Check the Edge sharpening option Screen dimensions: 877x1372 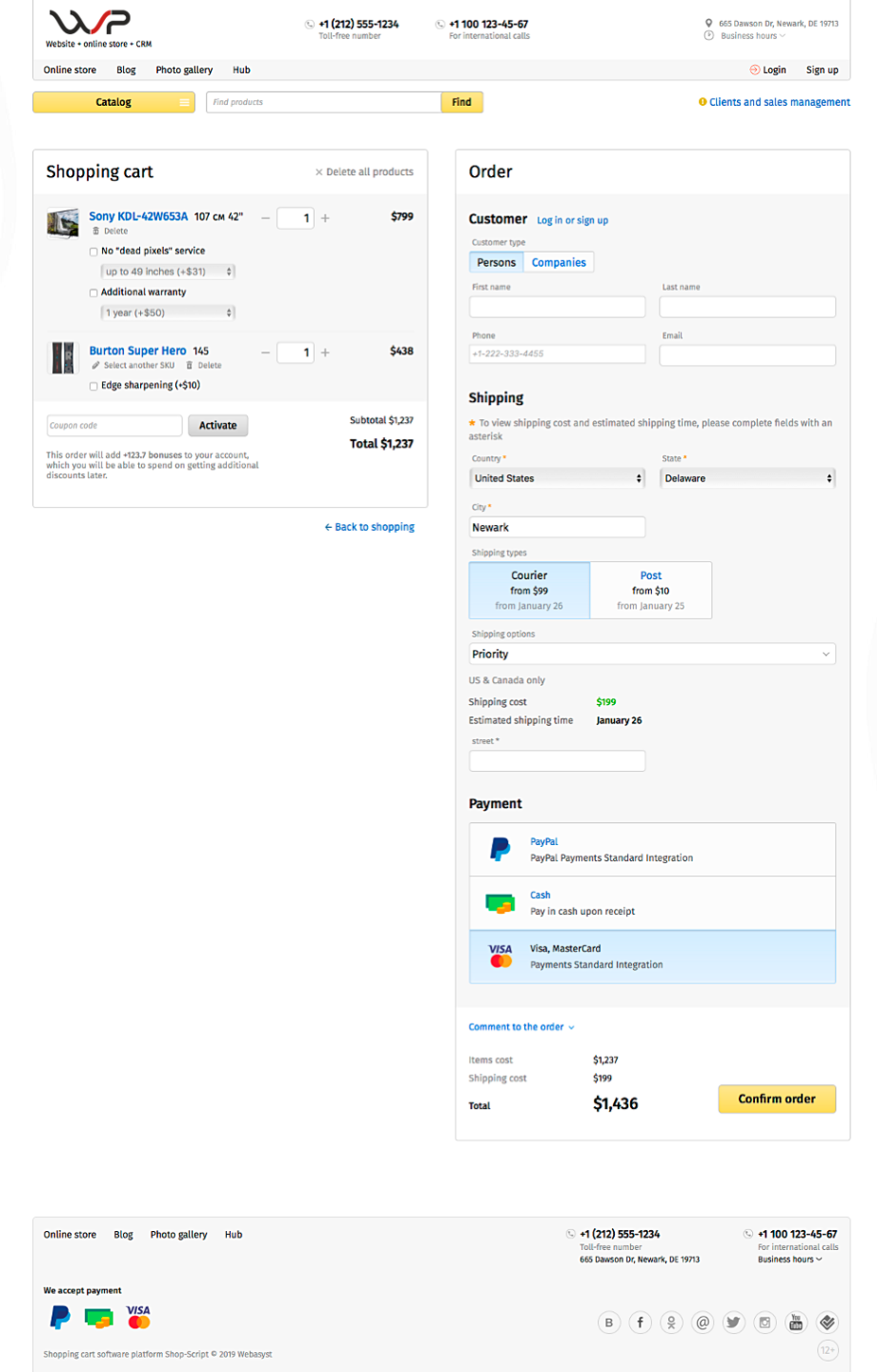[x=93, y=386]
